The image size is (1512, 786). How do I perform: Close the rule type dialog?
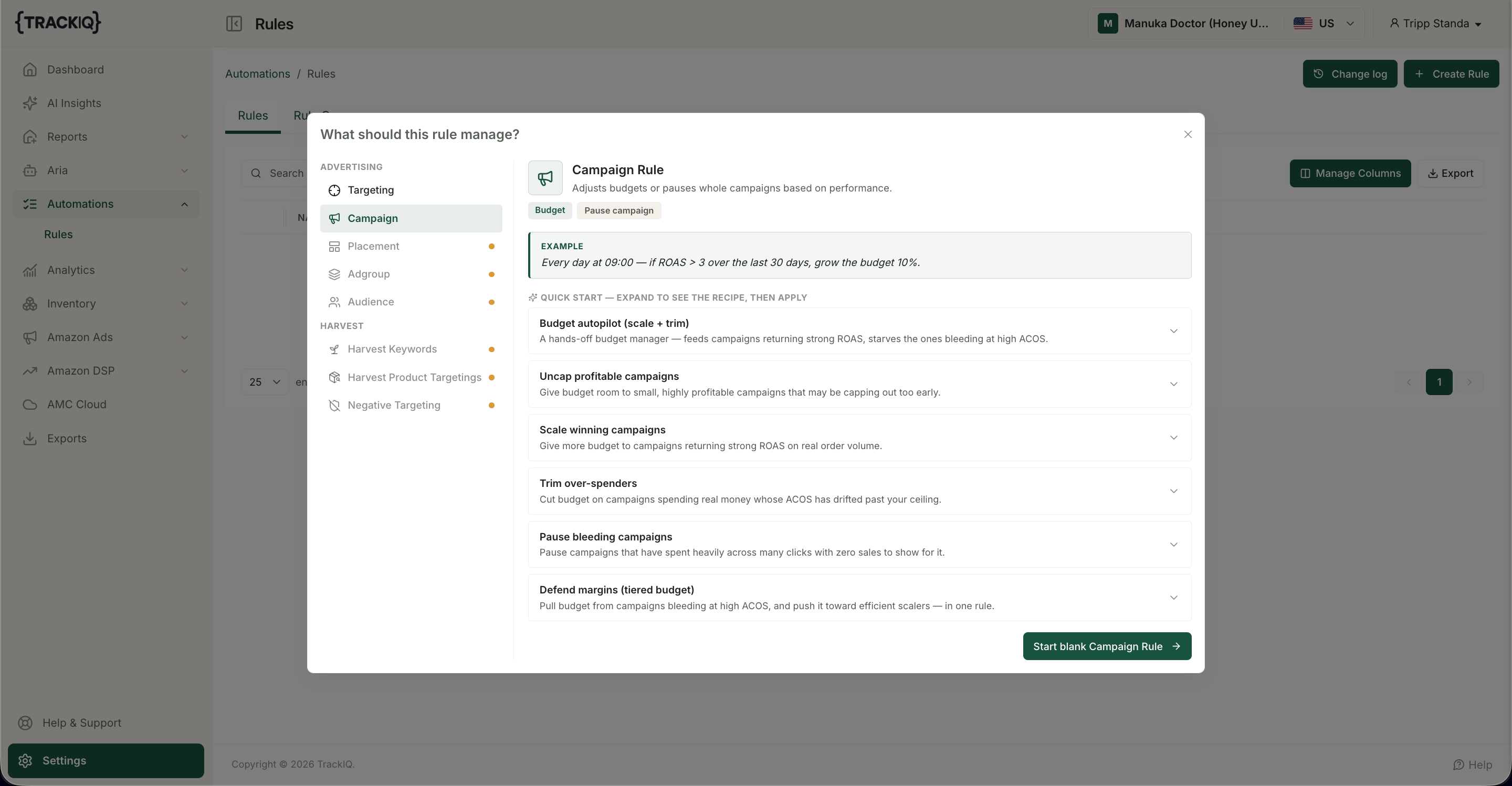pos(1188,134)
